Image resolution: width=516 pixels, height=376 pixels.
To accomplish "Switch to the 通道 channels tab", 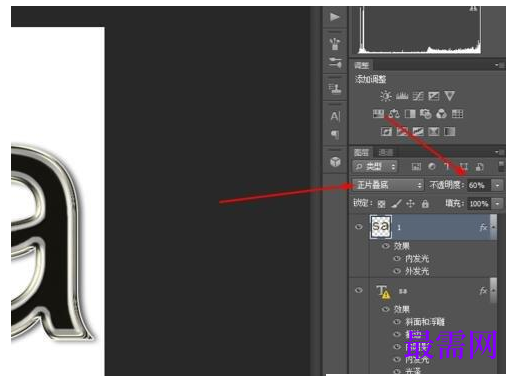I will coord(386,153).
